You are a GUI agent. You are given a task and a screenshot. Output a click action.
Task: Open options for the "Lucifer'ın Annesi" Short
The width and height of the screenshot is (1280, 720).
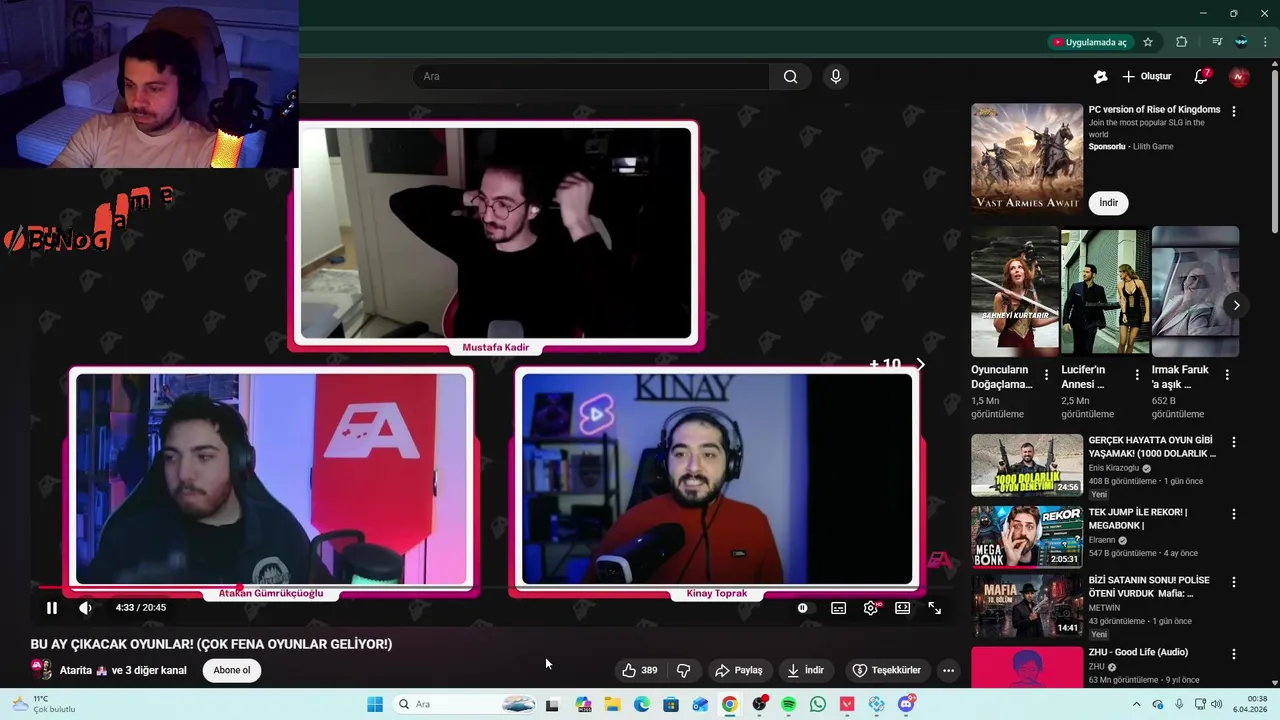click(1137, 375)
